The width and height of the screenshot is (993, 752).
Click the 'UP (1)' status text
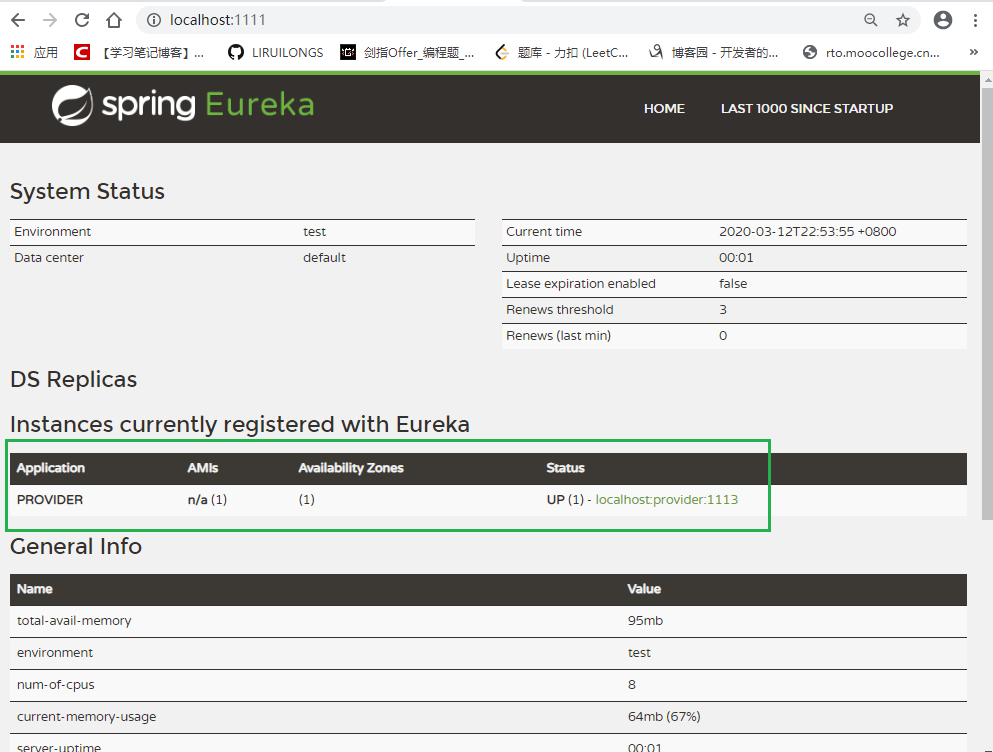pyautogui.click(x=565, y=500)
